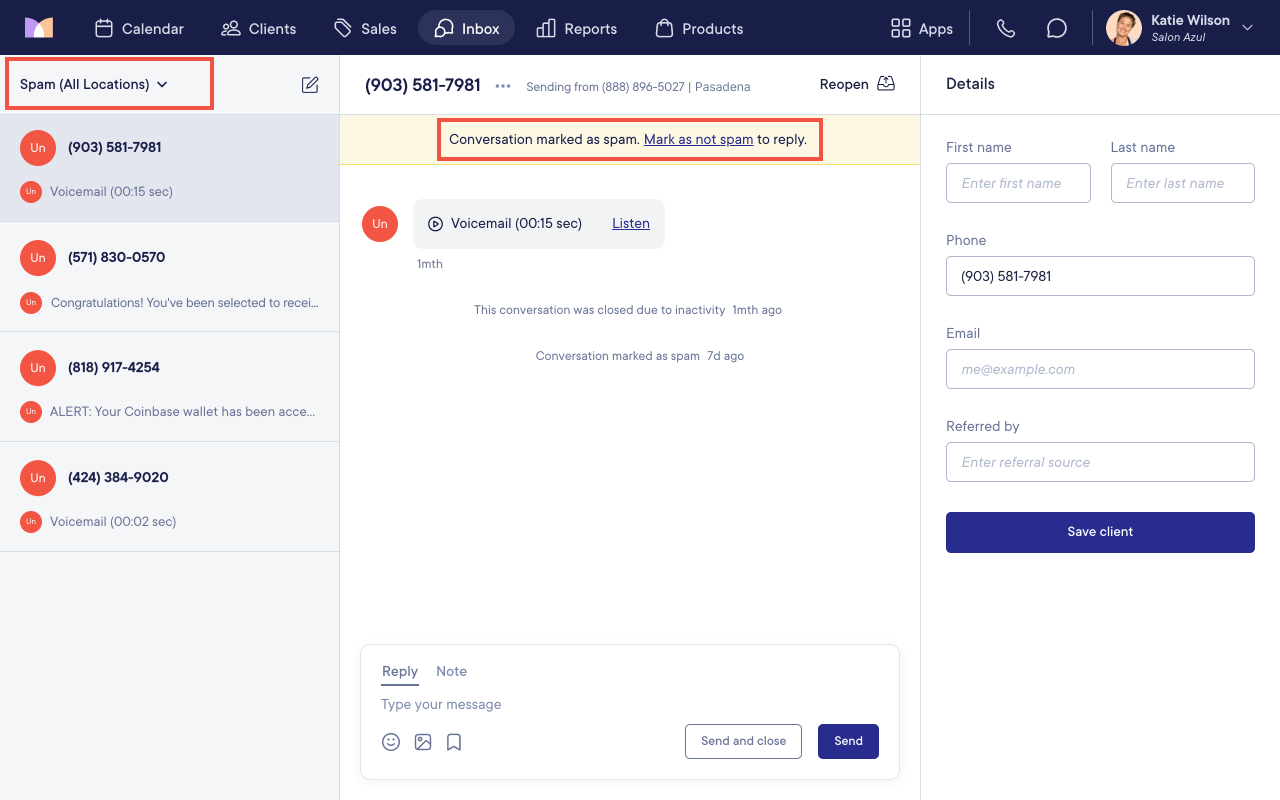Click the Save client button

click(x=1100, y=532)
